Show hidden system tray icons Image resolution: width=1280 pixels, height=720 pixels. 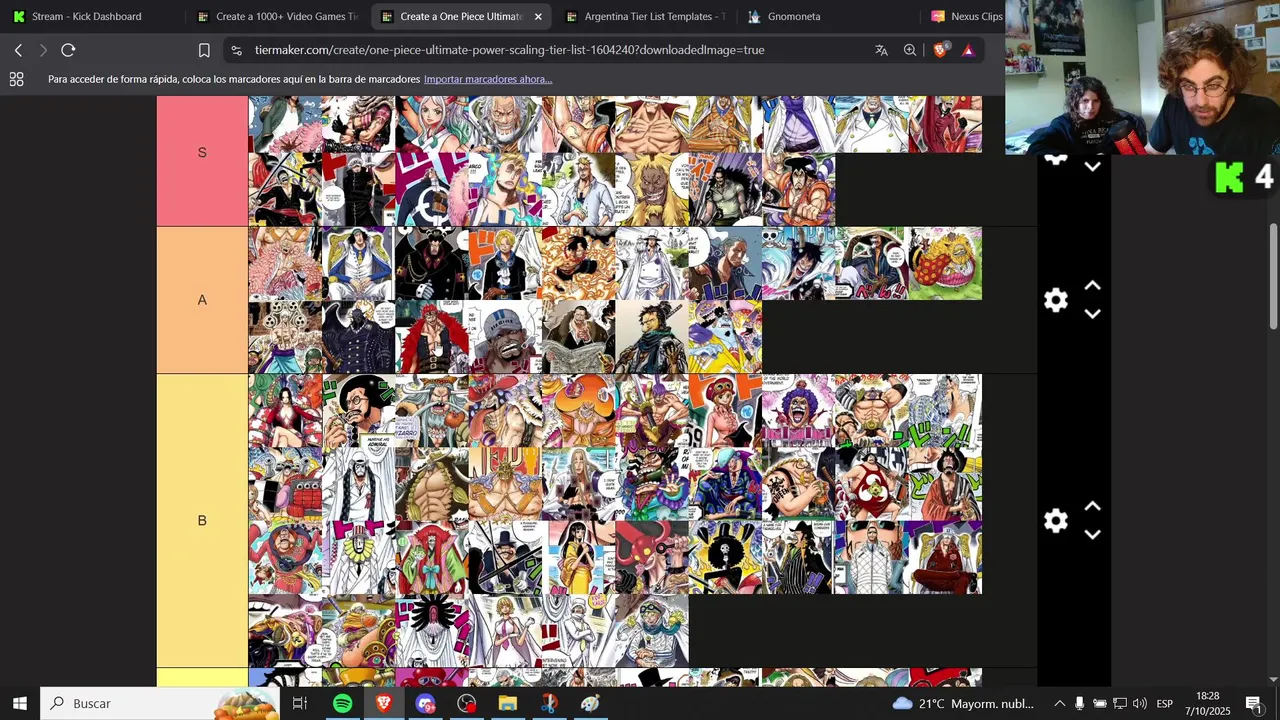click(1059, 703)
